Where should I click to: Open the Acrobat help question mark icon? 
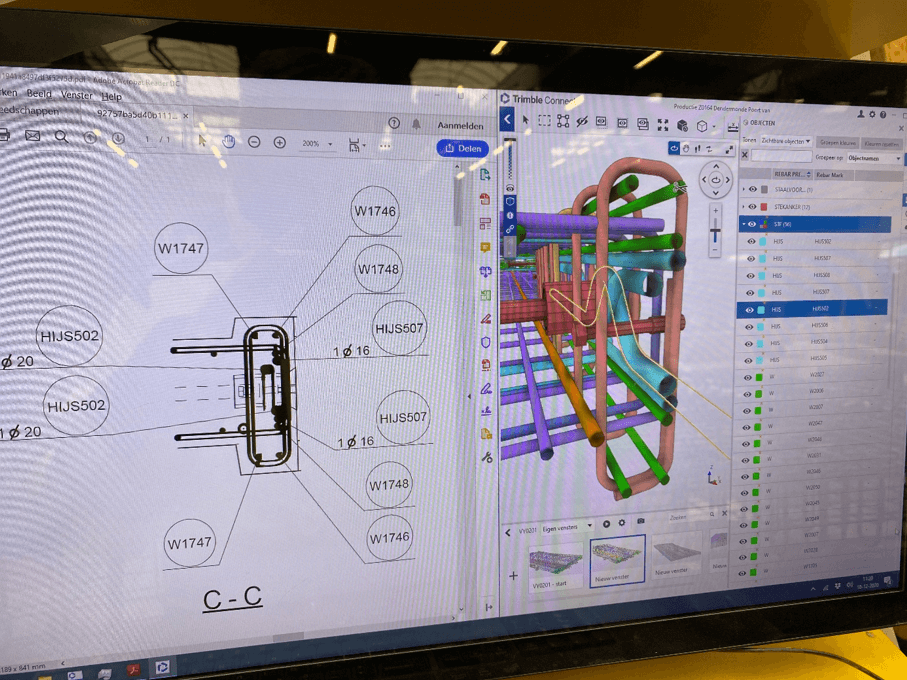click(394, 123)
